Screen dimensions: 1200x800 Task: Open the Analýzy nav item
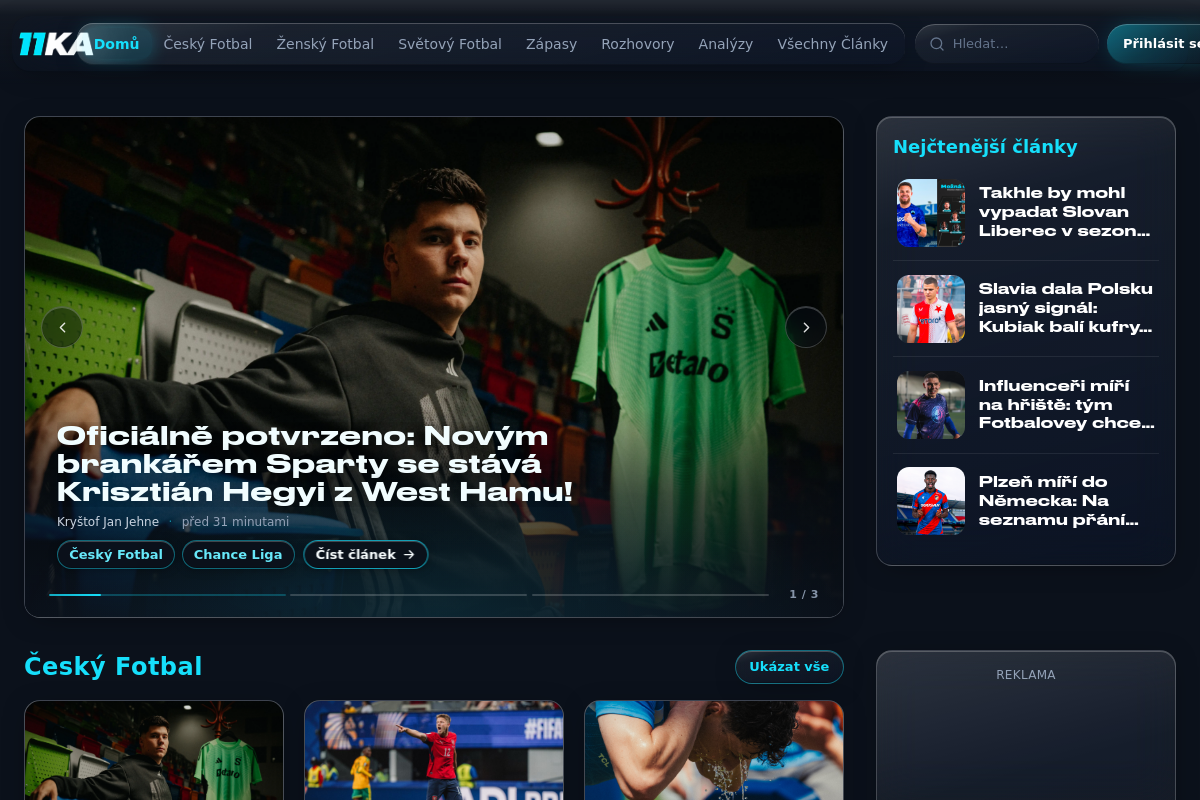click(x=726, y=44)
